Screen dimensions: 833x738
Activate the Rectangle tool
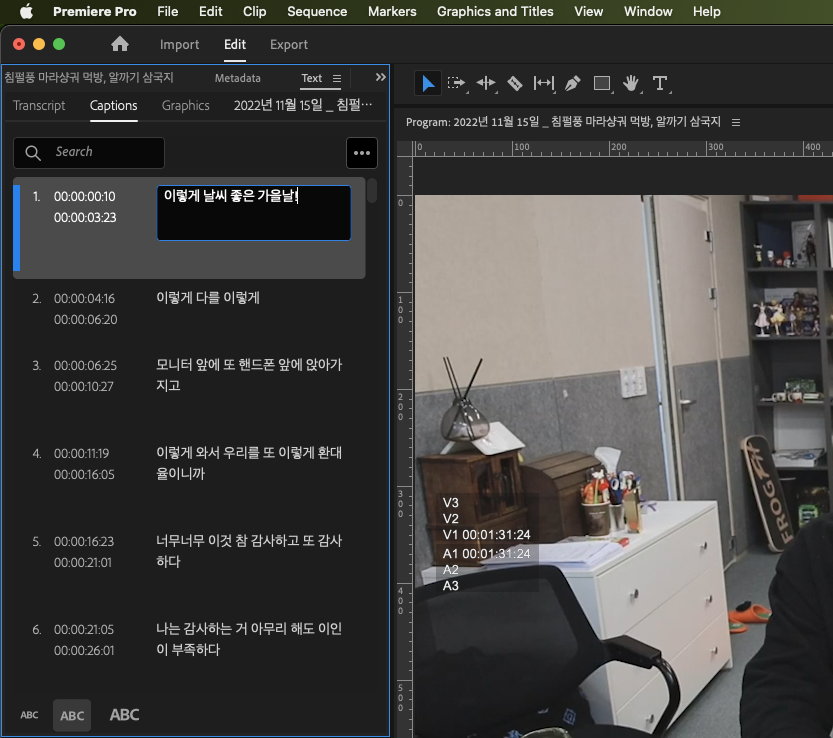(602, 83)
